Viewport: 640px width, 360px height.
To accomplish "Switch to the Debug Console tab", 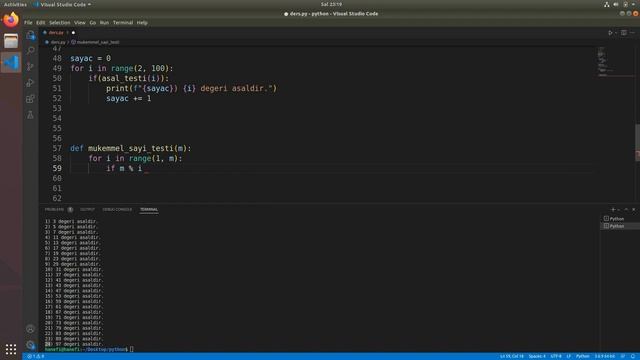I will point(117,209).
